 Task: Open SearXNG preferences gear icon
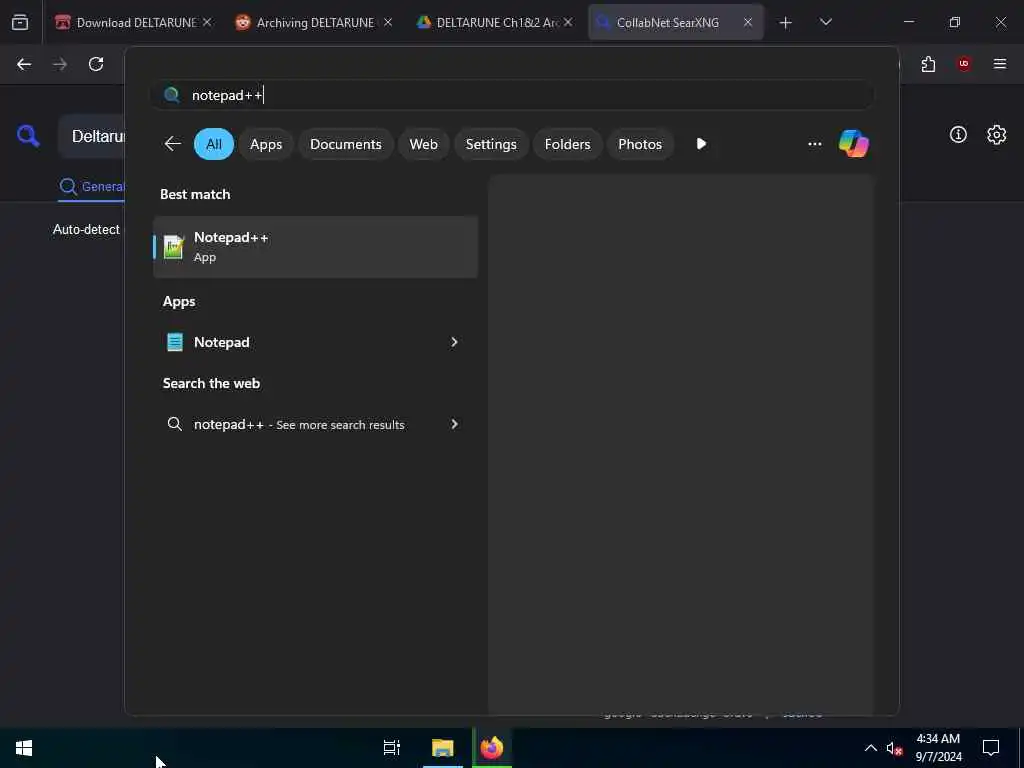(996, 135)
